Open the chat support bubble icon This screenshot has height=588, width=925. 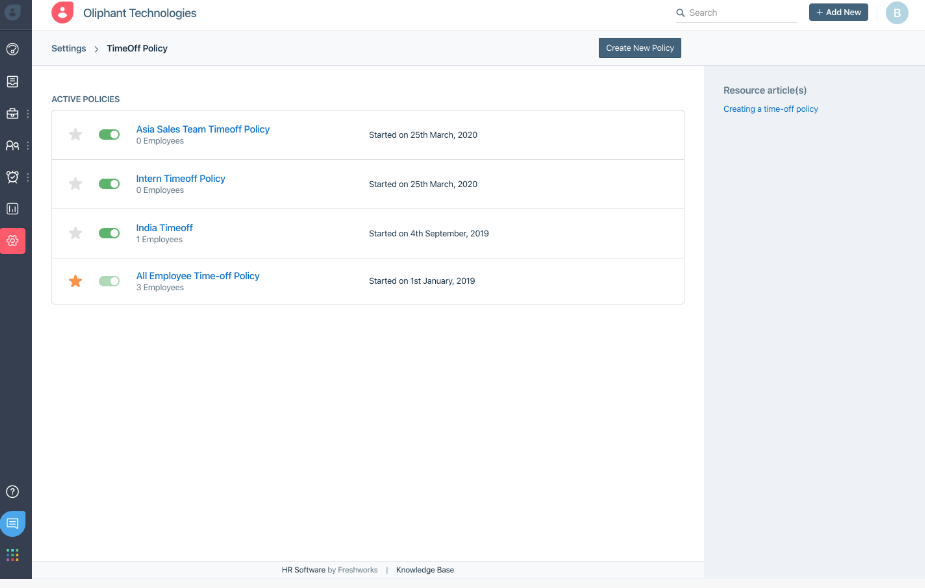pyautogui.click(x=13, y=523)
